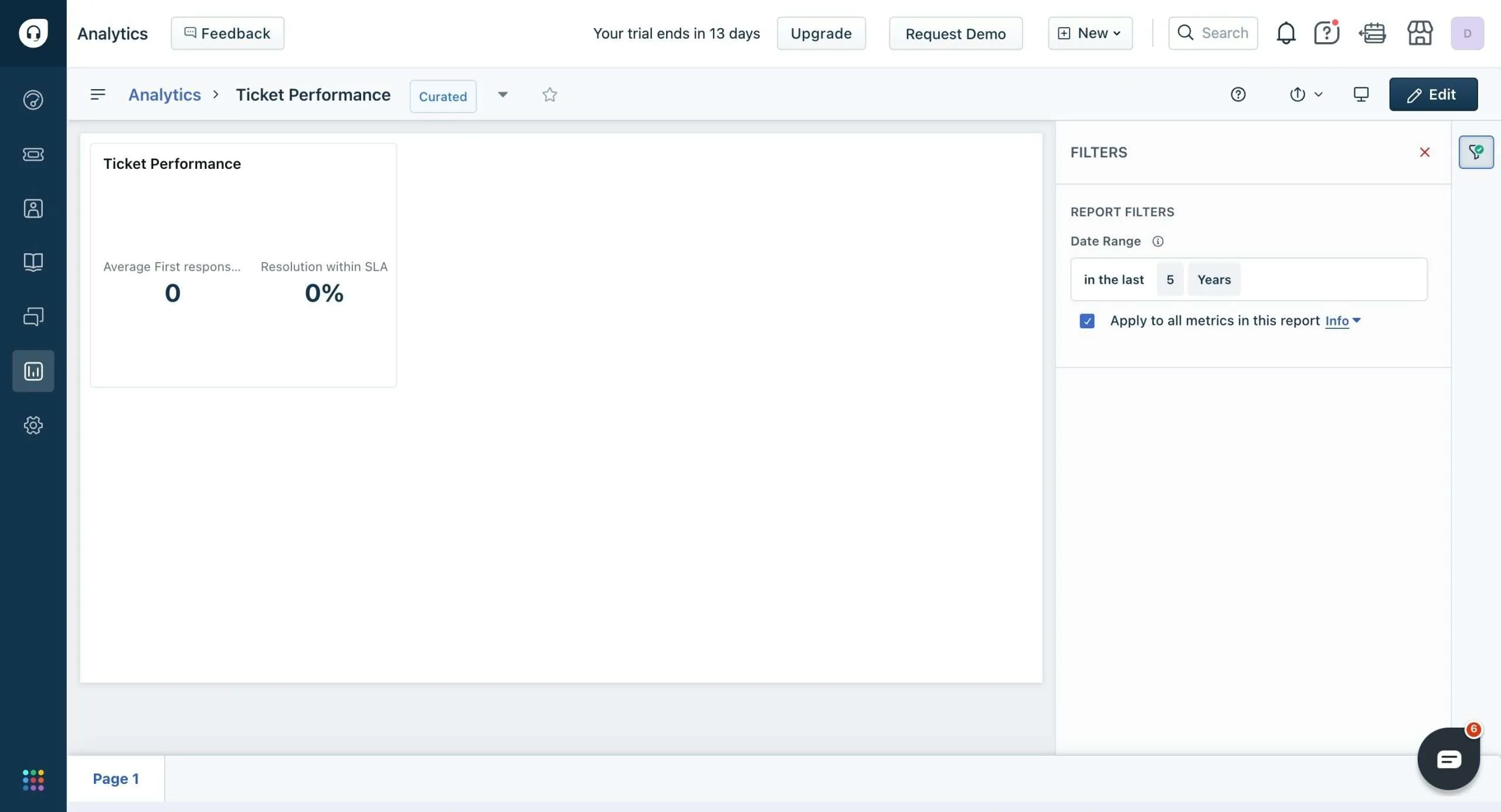Open the Analytics chart sidebar icon
This screenshot has width=1501, height=812.
coord(33,371)
